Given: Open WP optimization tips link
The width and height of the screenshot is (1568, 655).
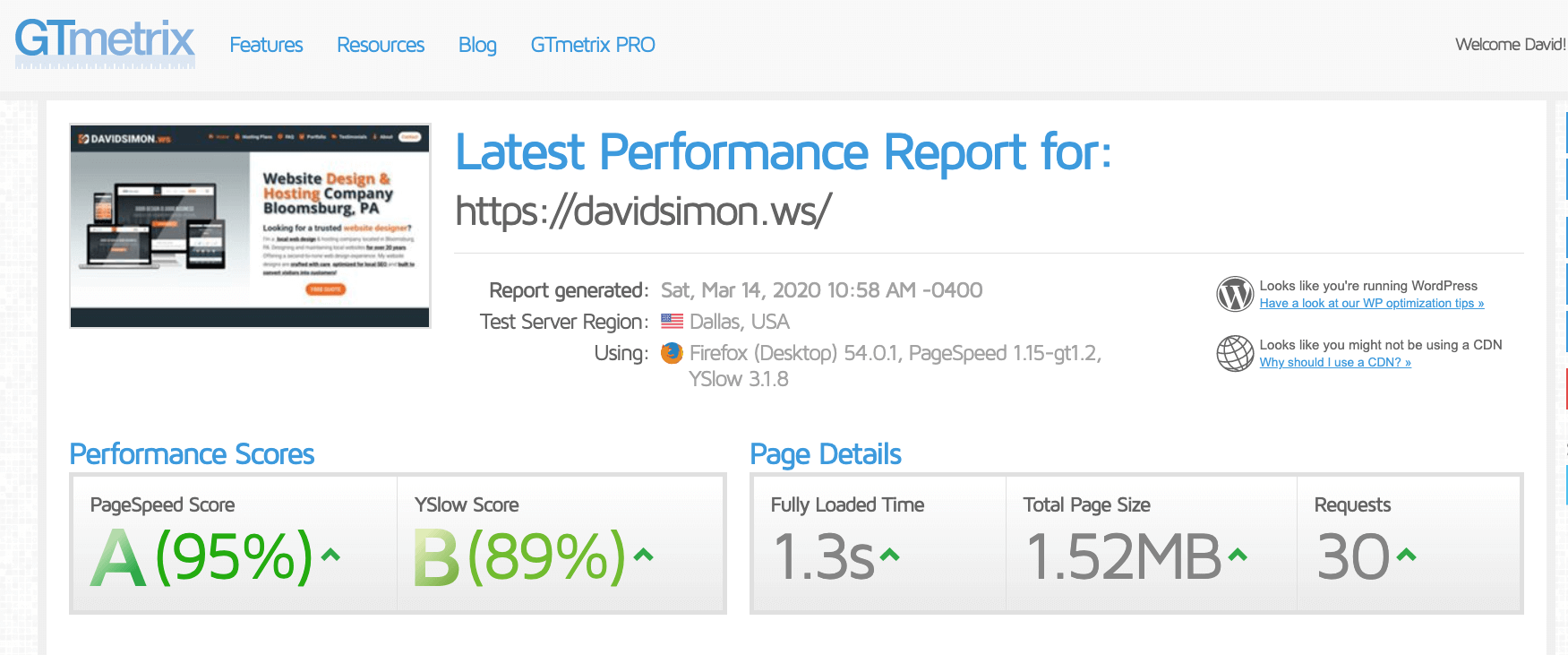Looking at the screenshot, I should pyautogui.click(x=1371, y=304).
